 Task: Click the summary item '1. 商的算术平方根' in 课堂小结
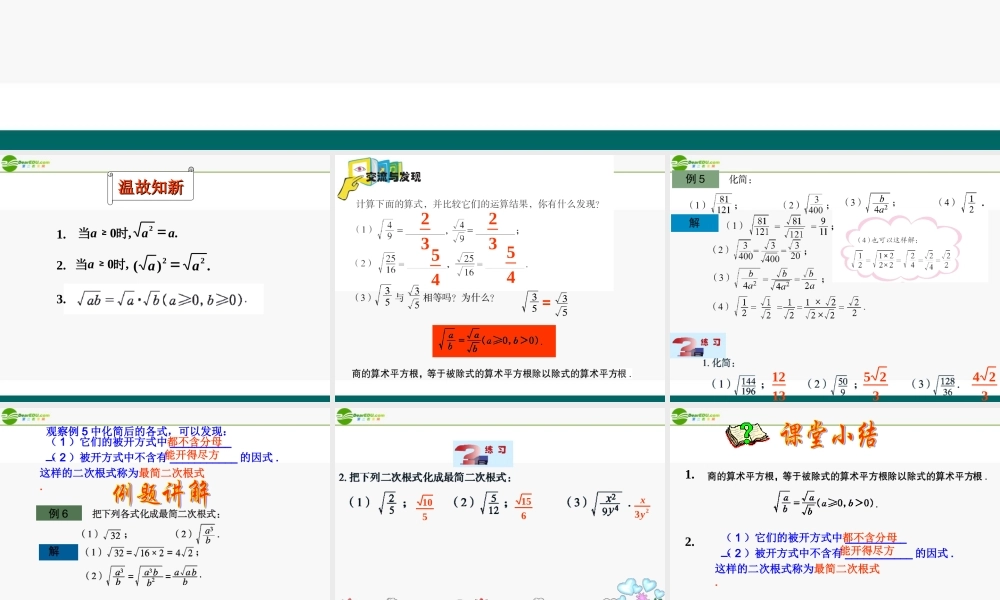pos(836,476)
